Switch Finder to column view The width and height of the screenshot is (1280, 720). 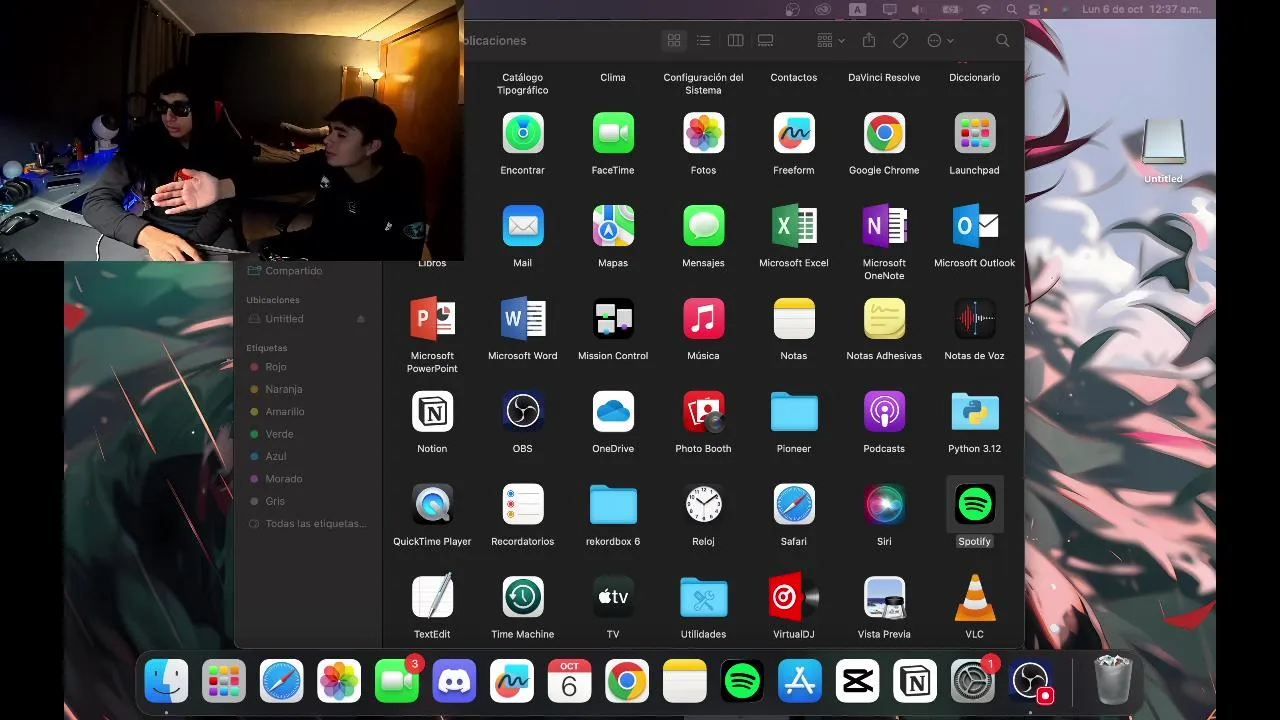pos(735,41)
